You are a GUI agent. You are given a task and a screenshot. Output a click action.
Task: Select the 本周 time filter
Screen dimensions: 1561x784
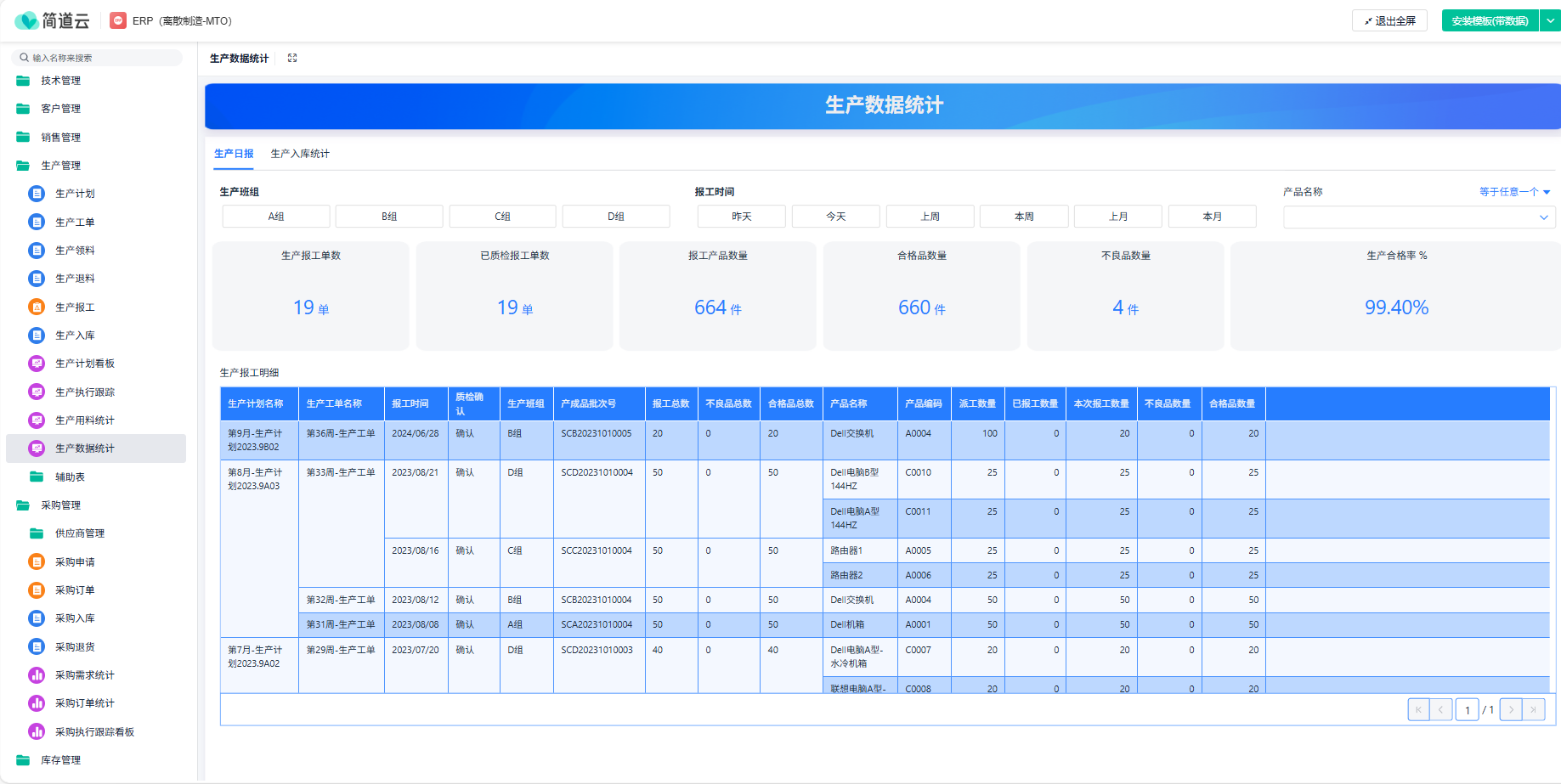tap(1024, 217)
